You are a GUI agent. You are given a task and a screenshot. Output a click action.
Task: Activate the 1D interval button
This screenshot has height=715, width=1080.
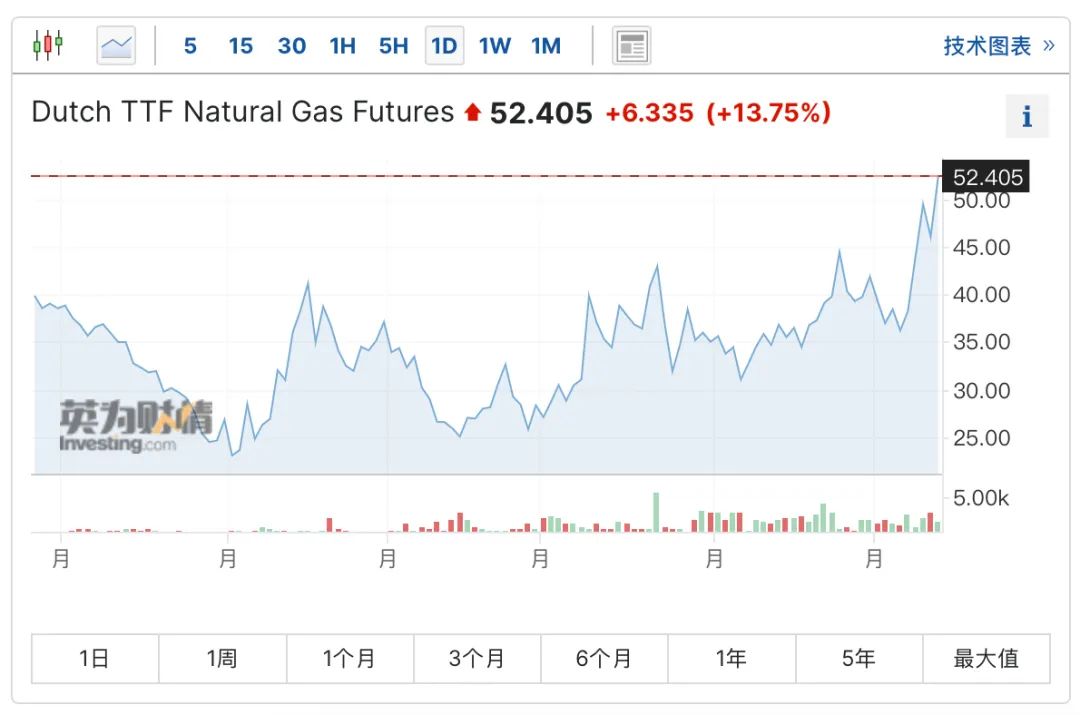[x=444, y=45]
